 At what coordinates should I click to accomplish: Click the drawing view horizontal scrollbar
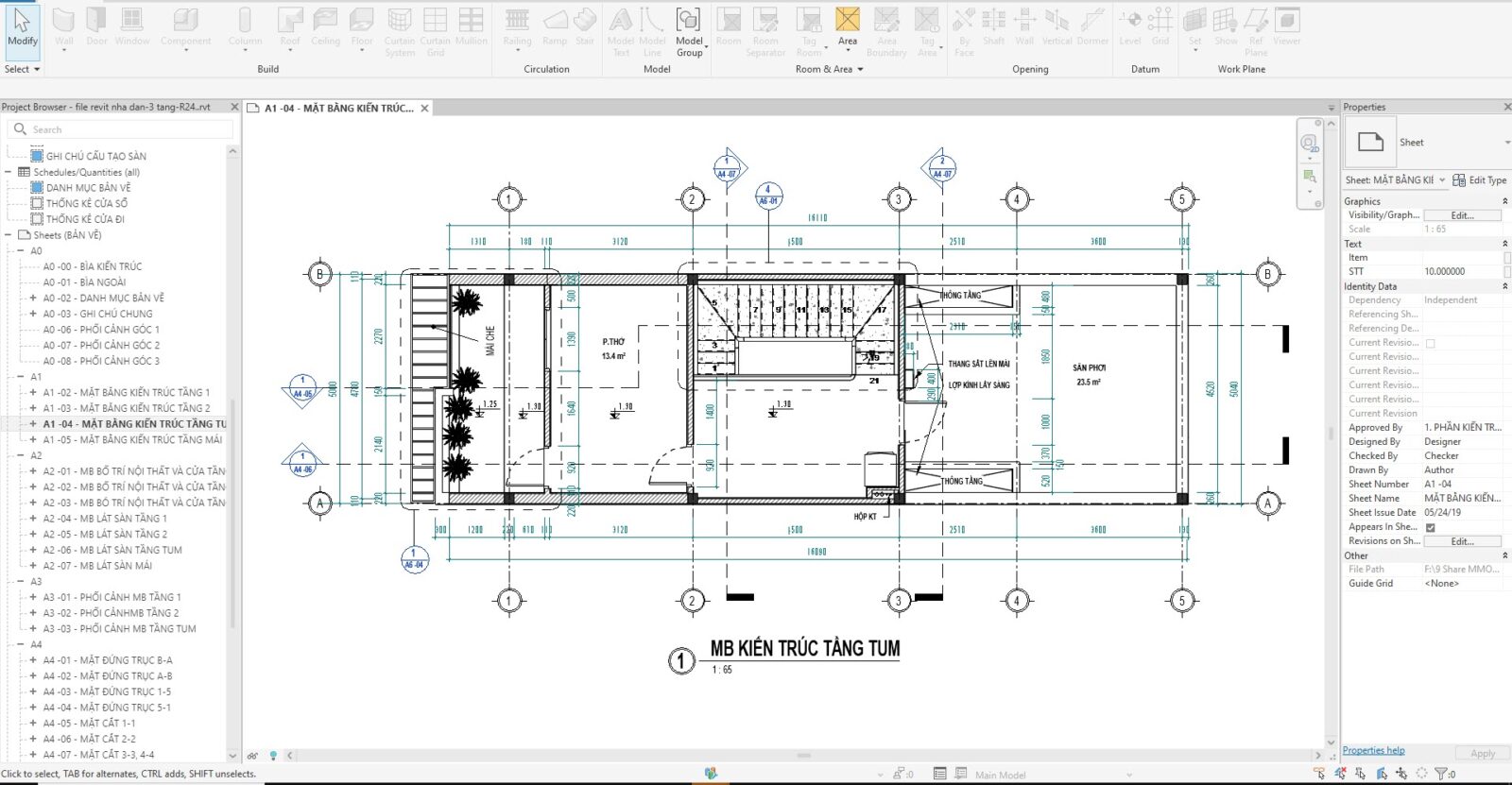pyautogui.click(x=803, y=755)
